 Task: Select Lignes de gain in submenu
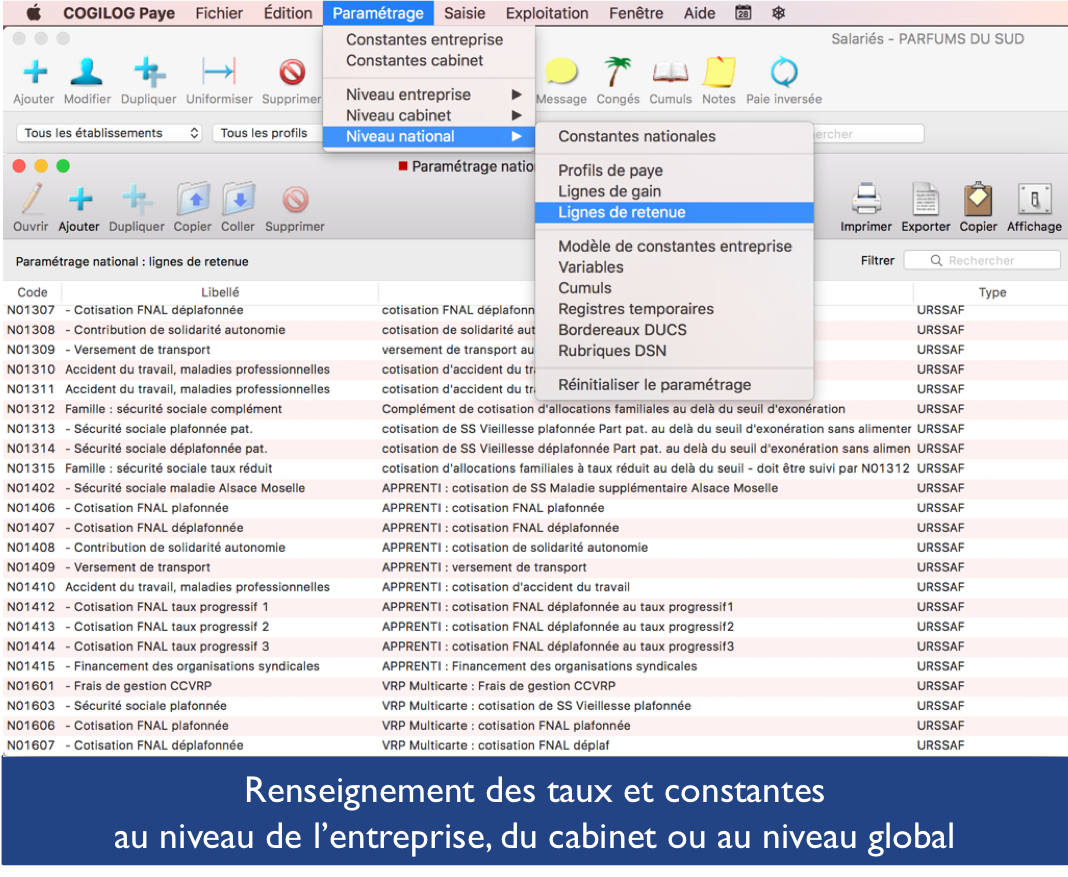674,191
